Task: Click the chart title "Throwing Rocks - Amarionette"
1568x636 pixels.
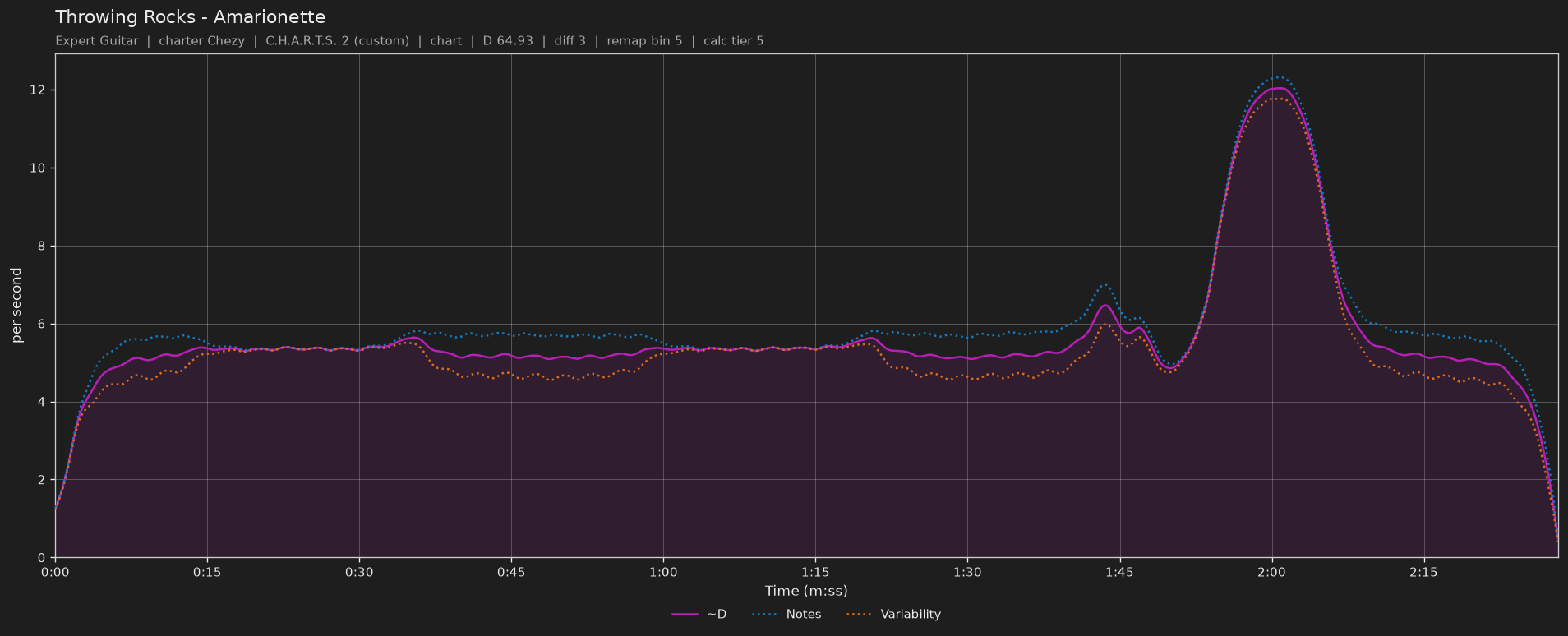Action: coord(190,16)
